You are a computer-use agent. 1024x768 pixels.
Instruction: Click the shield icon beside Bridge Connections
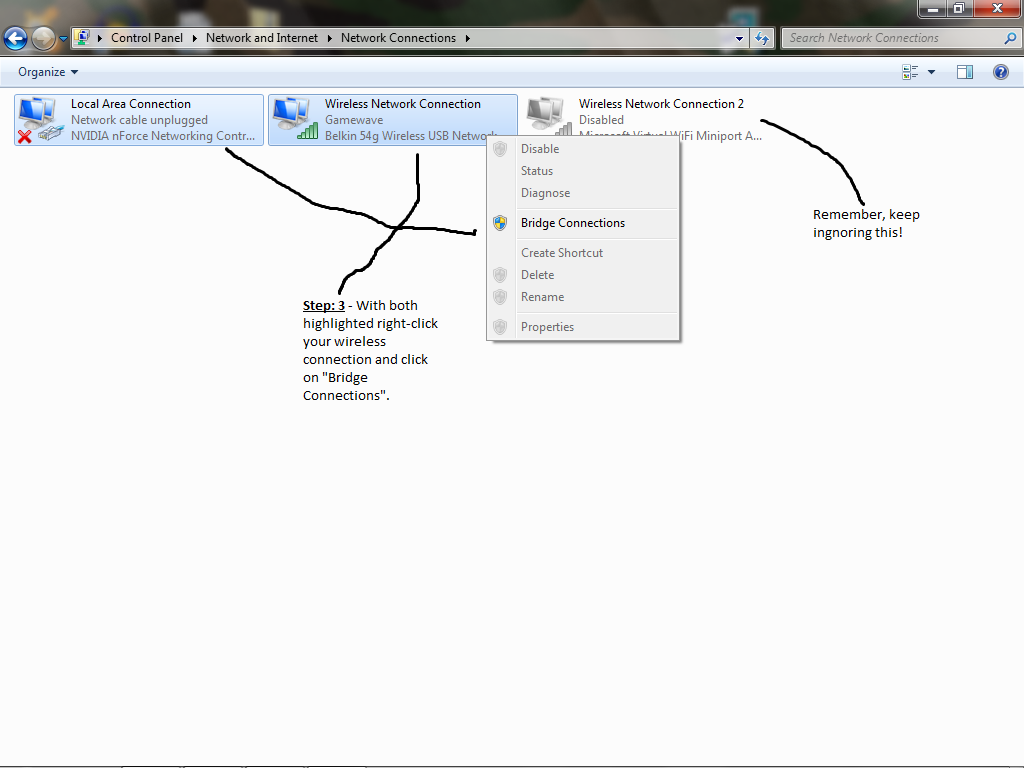coord(500,223)
